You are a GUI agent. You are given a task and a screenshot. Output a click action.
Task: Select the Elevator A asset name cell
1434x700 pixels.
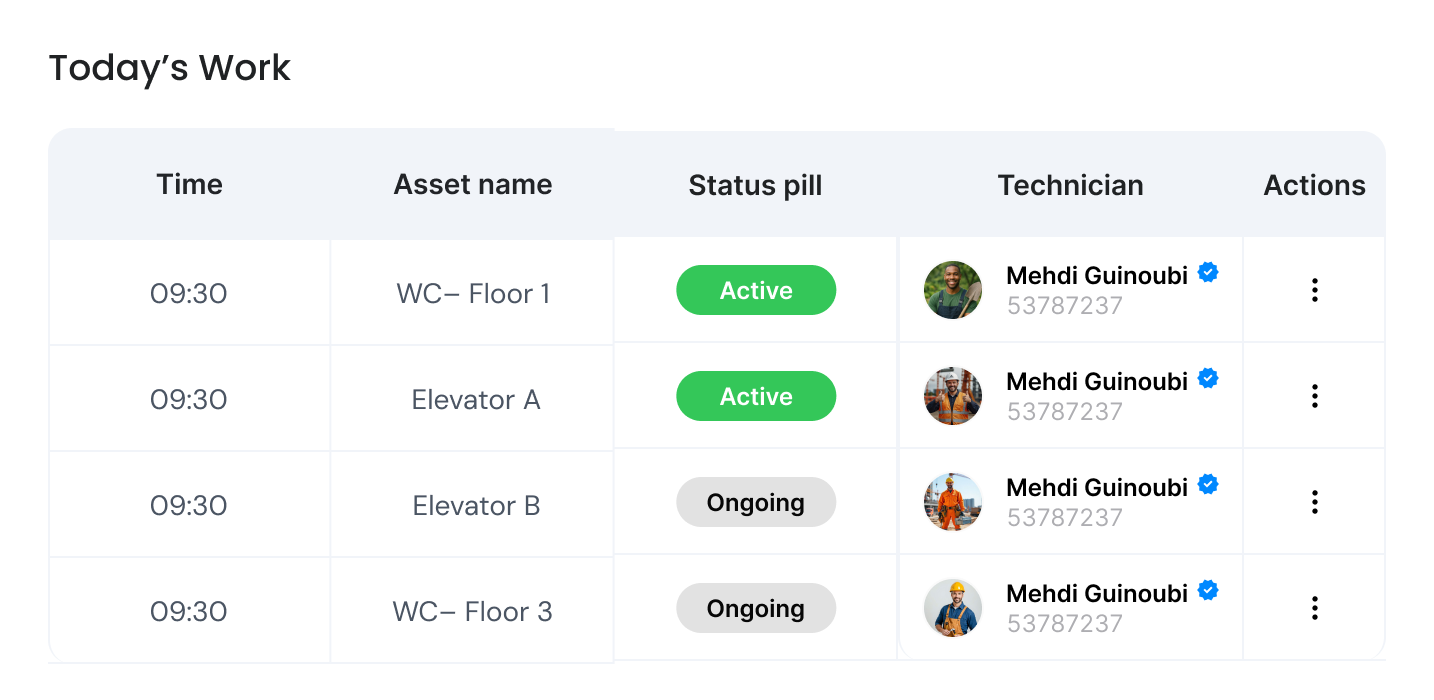[475, 400]
